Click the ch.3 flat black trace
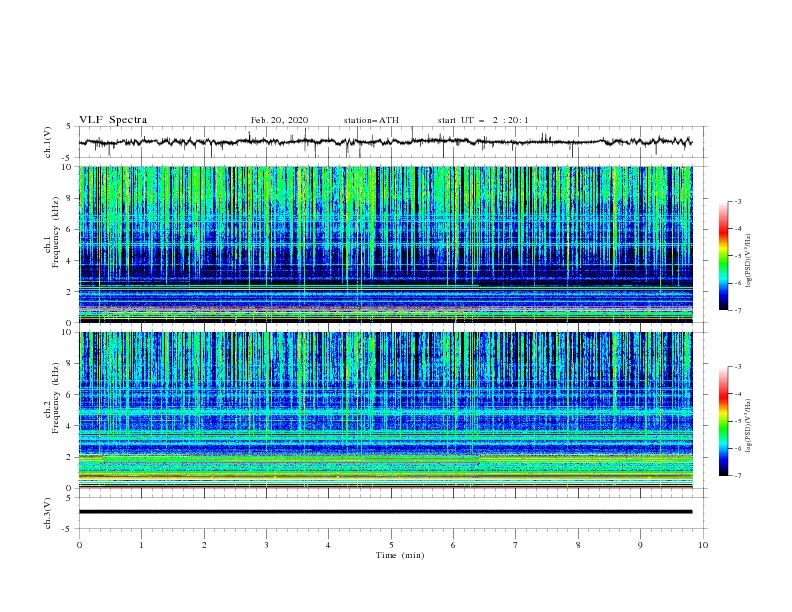The image size is (792, 612). pos(385,512)
